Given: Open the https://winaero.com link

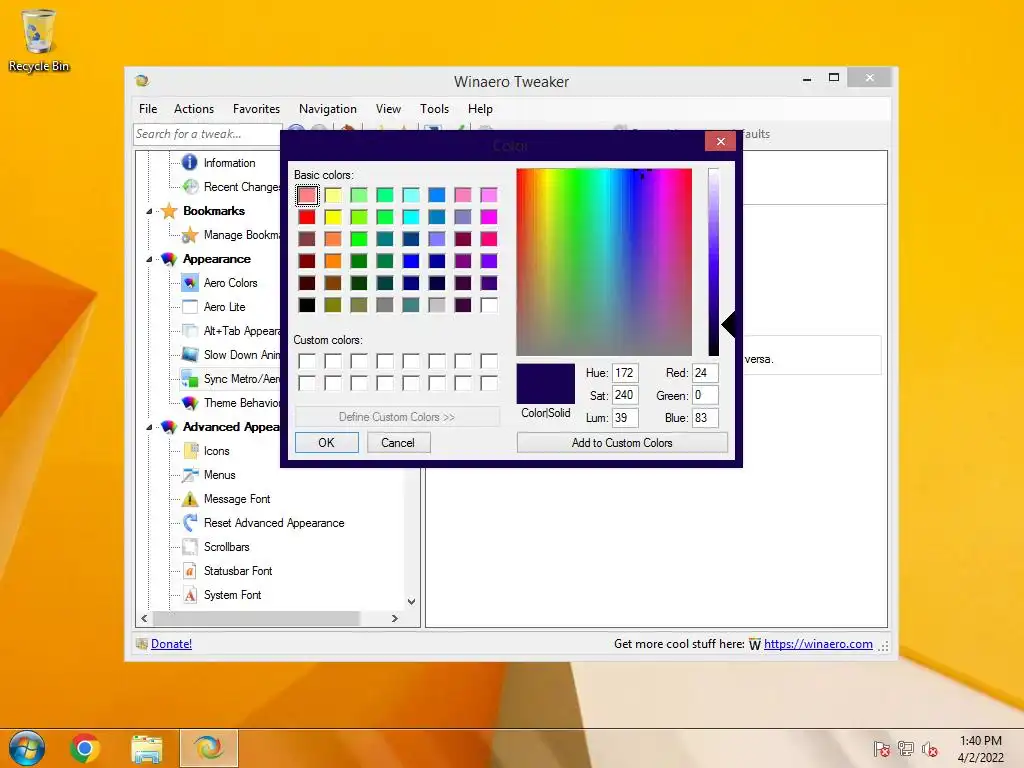Looking at the screenshot, I should [x=818, y=644].
